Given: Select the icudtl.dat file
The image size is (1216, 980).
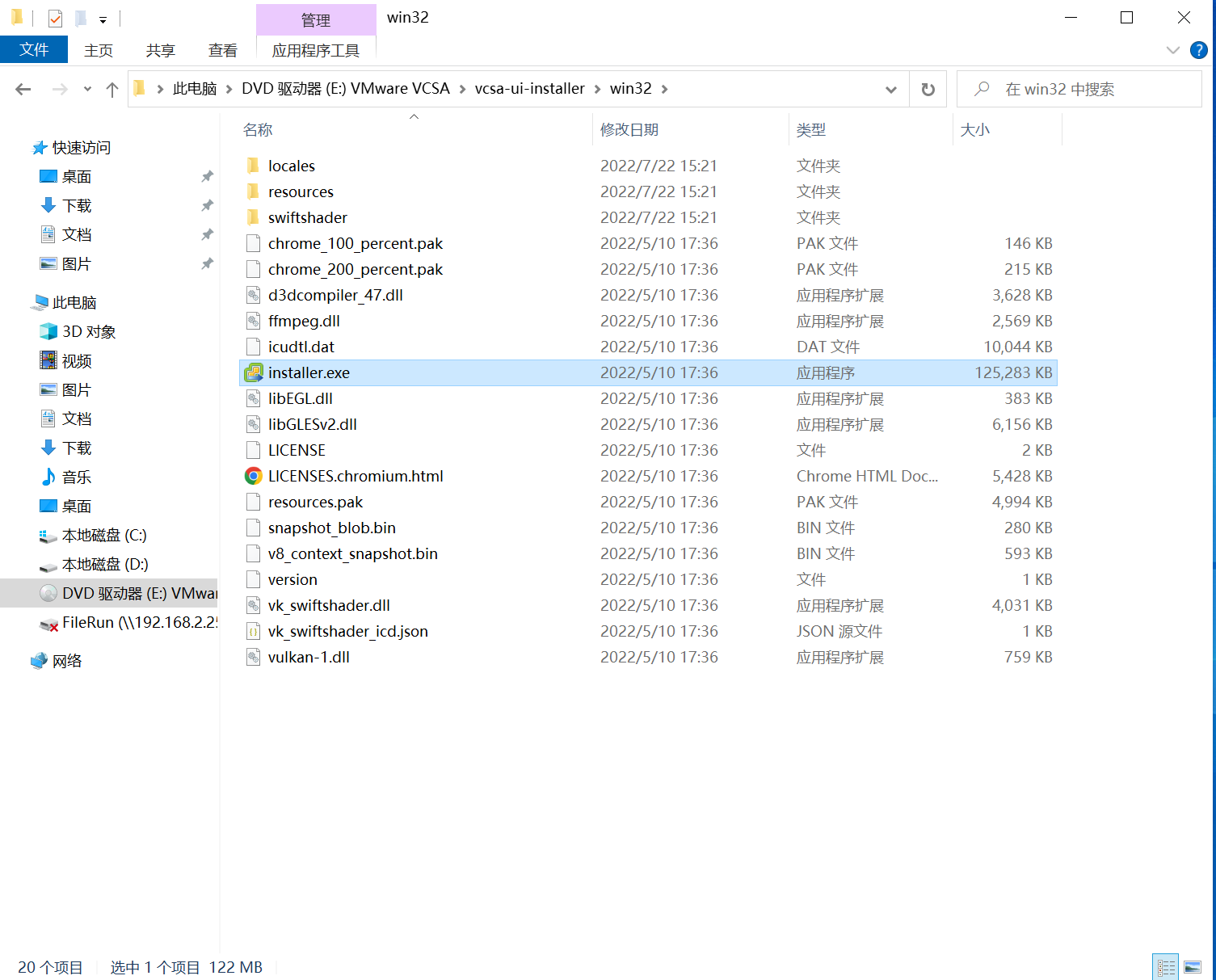Looking at the screenshot, I should (x=649, y=347).
